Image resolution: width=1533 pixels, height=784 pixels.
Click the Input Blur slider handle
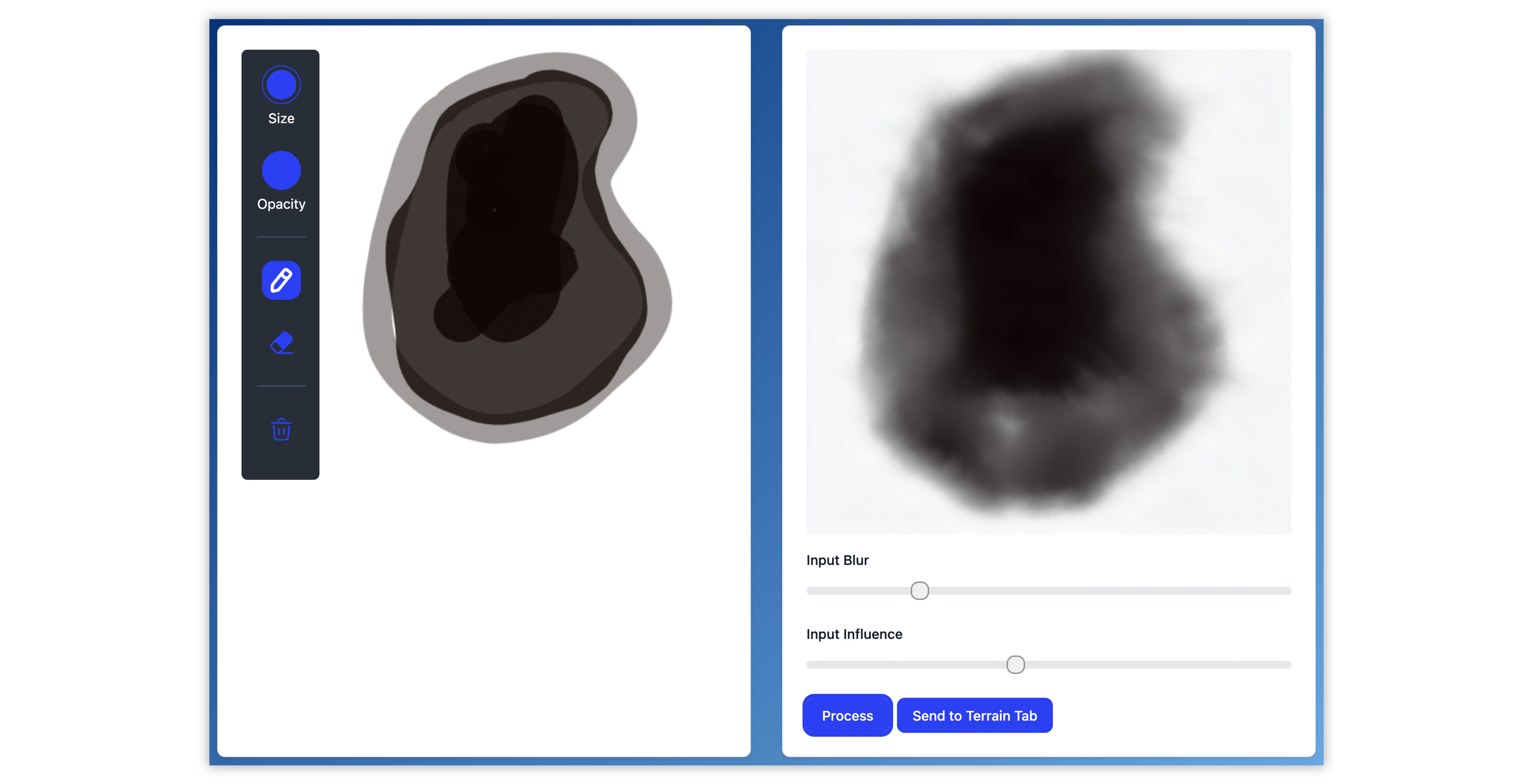point(920,591)
